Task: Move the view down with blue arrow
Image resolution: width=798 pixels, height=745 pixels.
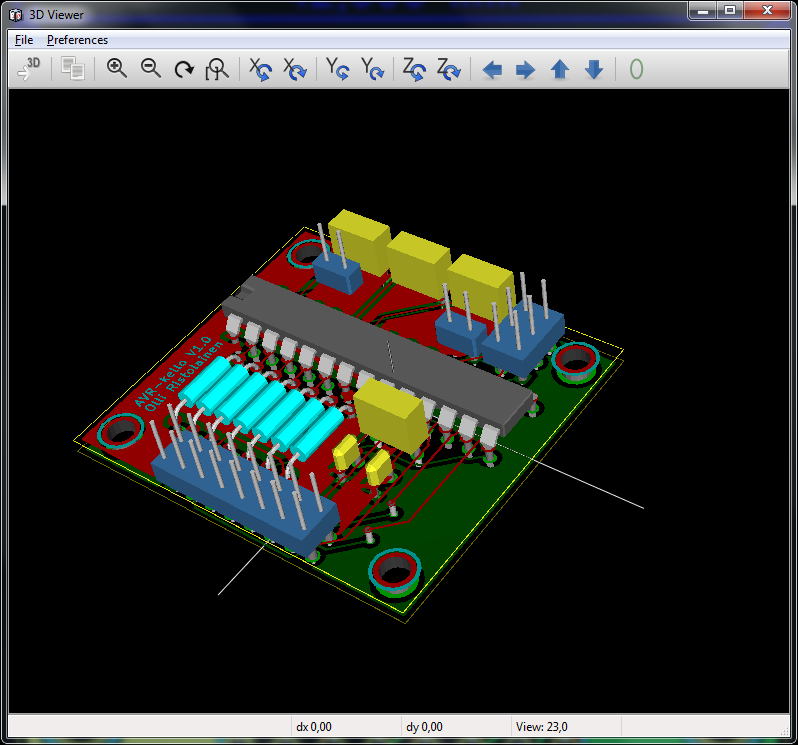Action: point(594,70)
